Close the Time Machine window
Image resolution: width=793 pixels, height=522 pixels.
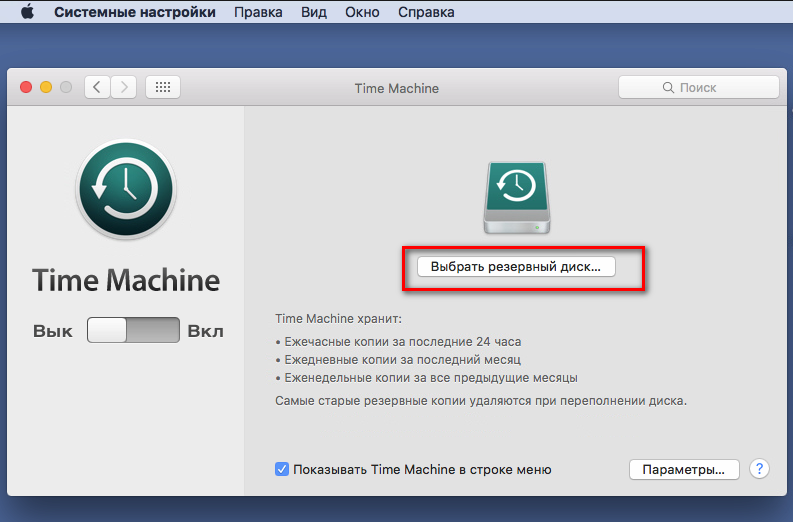25,88
